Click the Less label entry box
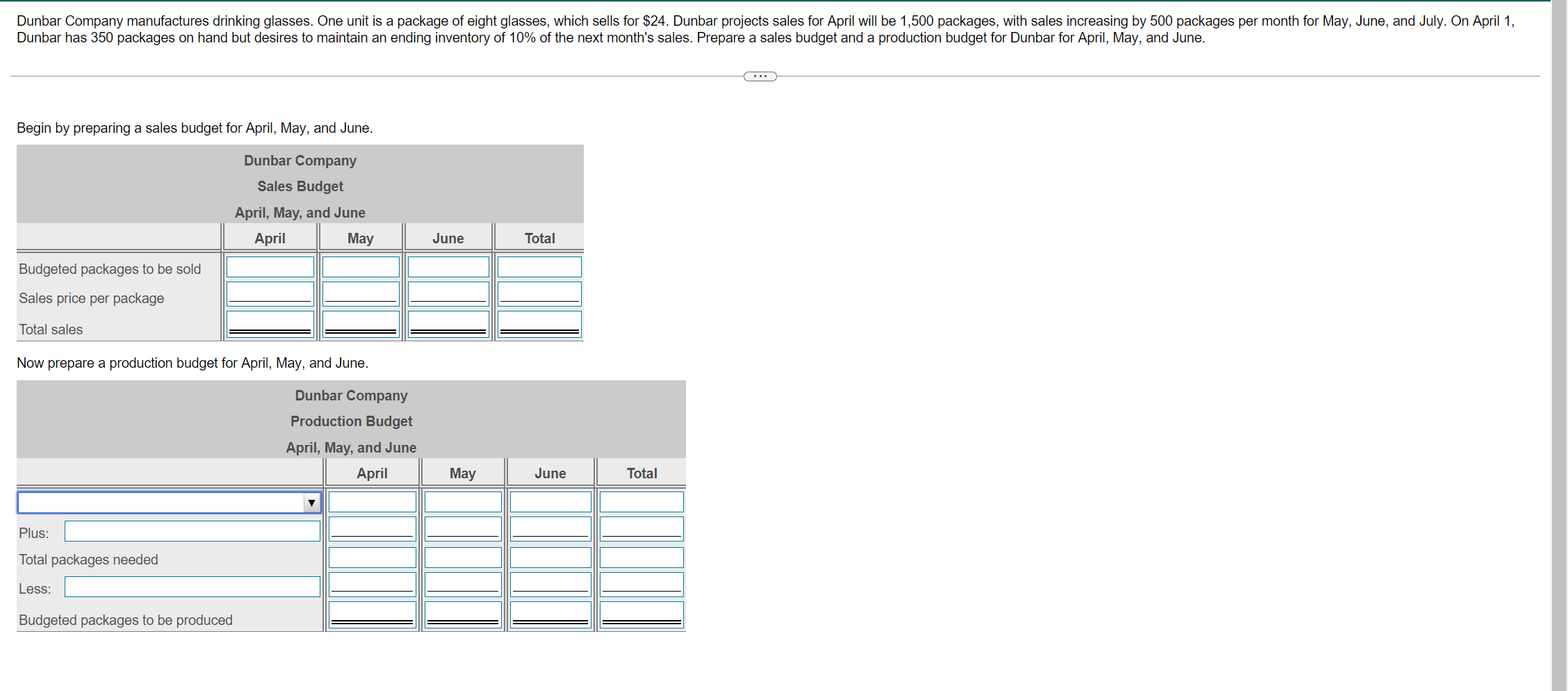The image size is (1568, 691). [192, 587]
